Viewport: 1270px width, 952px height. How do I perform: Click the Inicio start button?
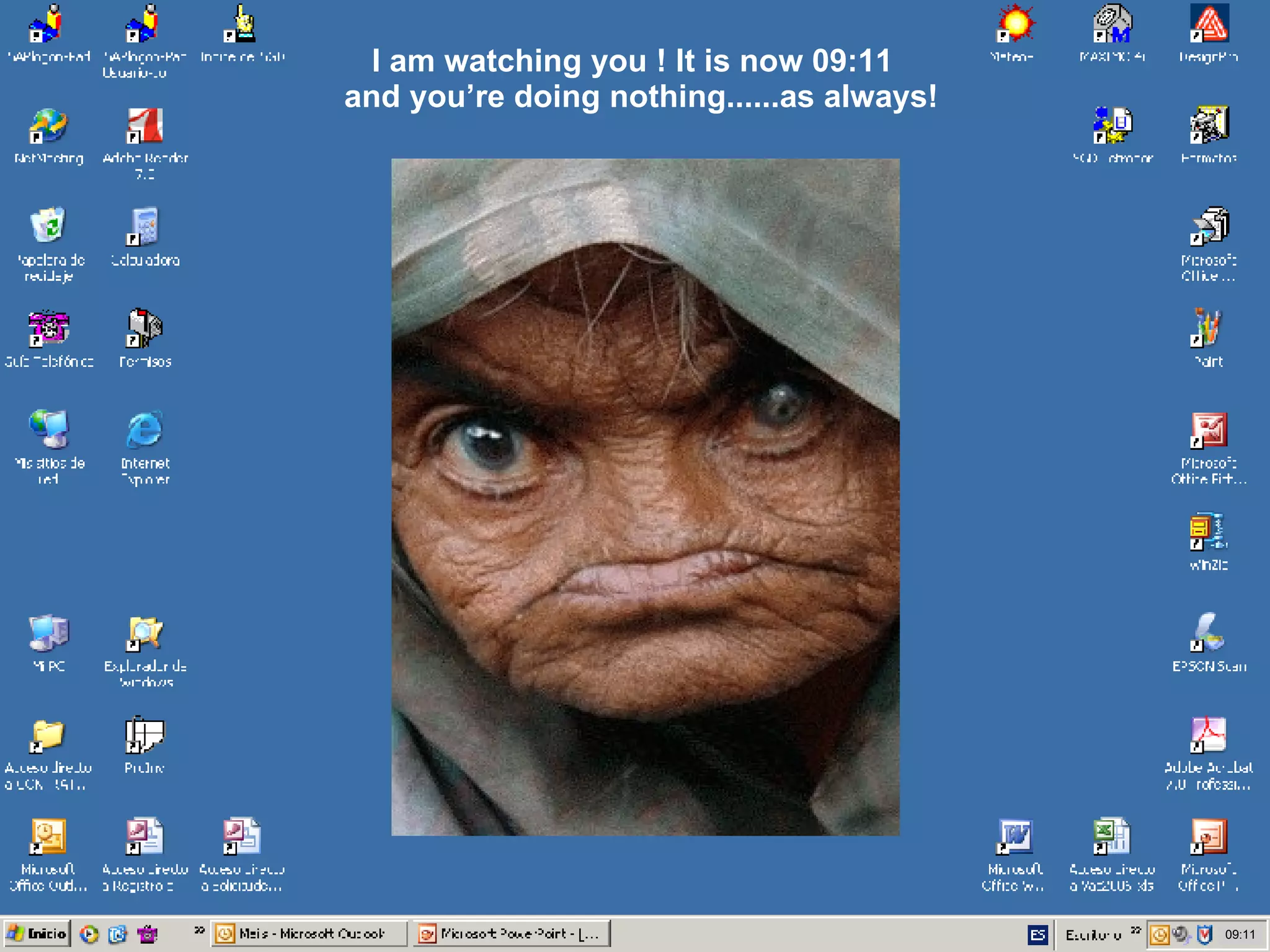37,933
